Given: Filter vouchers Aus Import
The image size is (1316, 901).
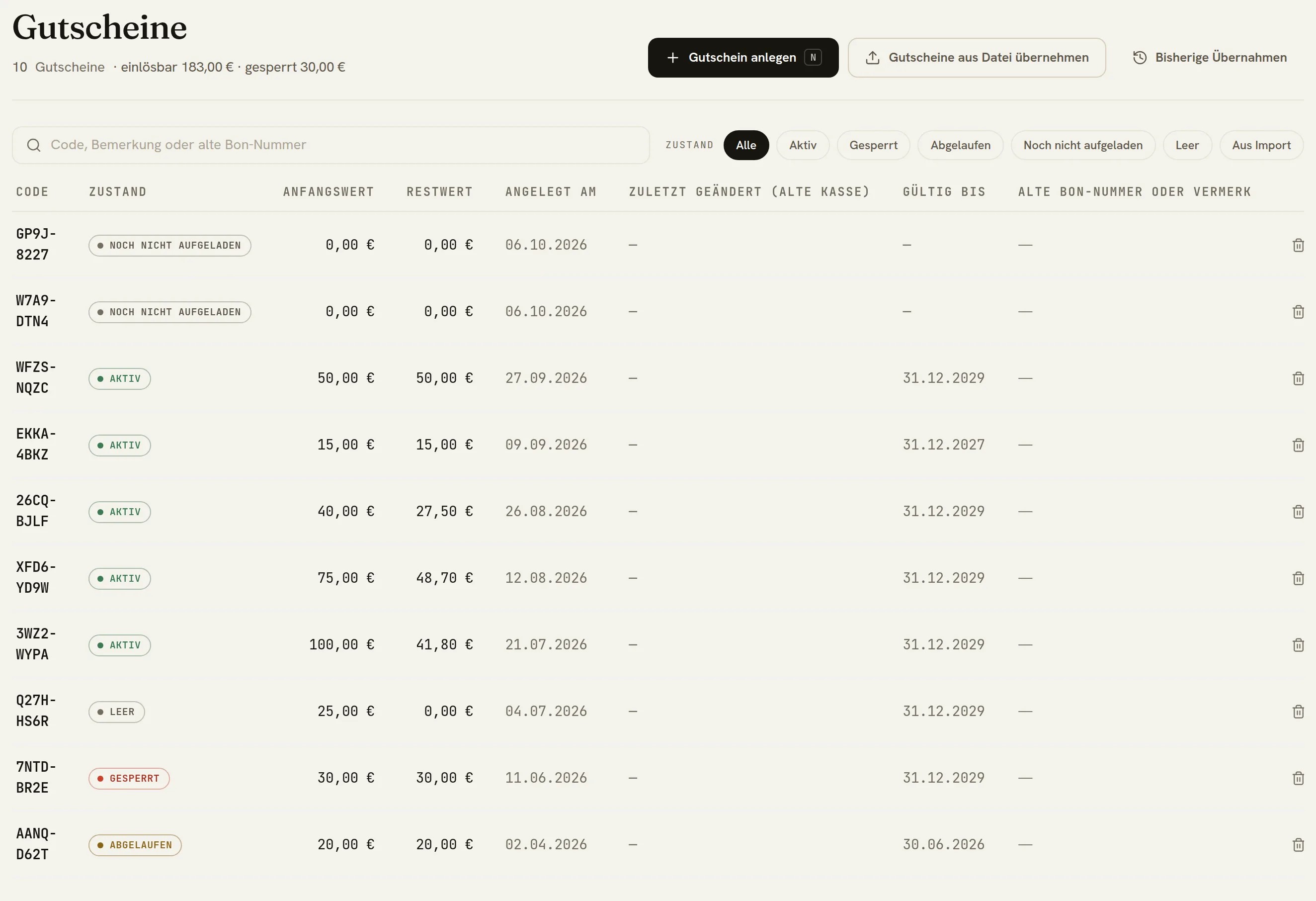Looking at the screenshot, I should pos(1261,145).
